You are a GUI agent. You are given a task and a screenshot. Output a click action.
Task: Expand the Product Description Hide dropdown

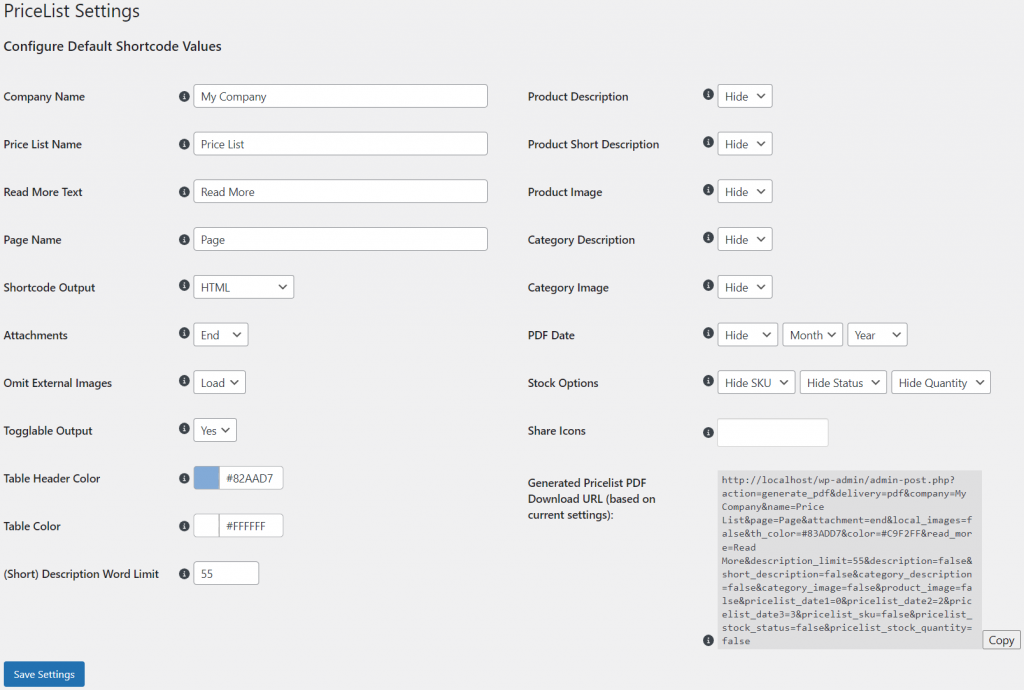tap(745, 96)
